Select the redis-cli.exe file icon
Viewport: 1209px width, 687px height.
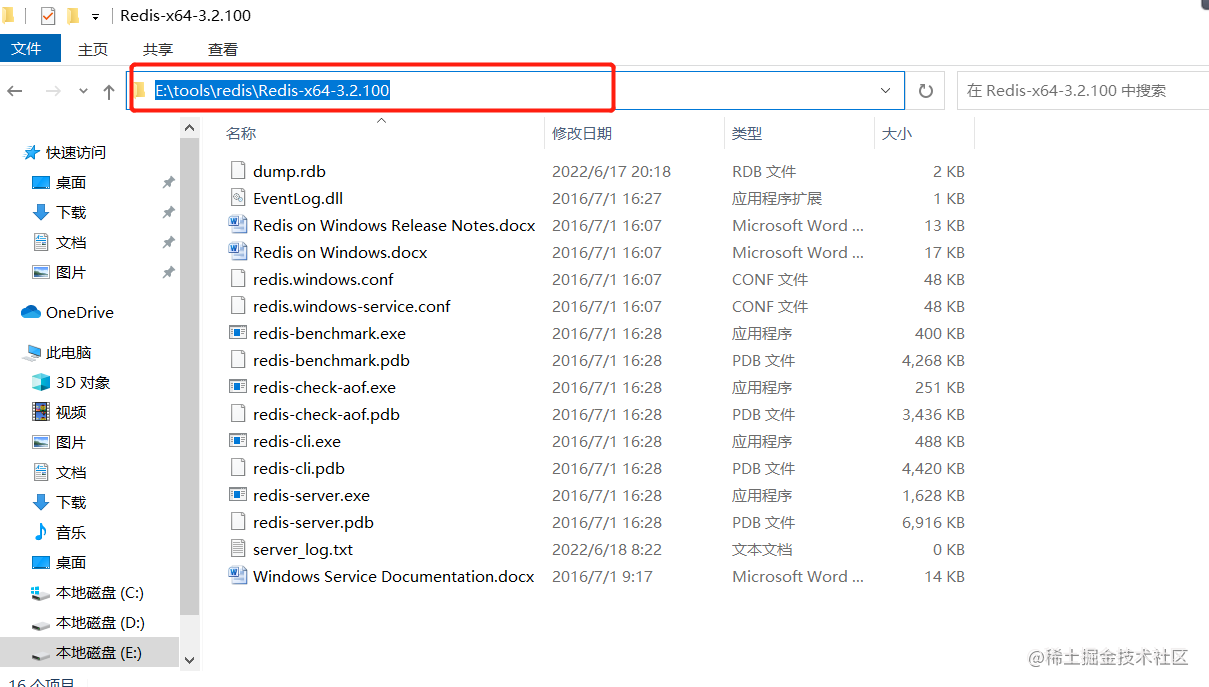[x=238, y=441]
